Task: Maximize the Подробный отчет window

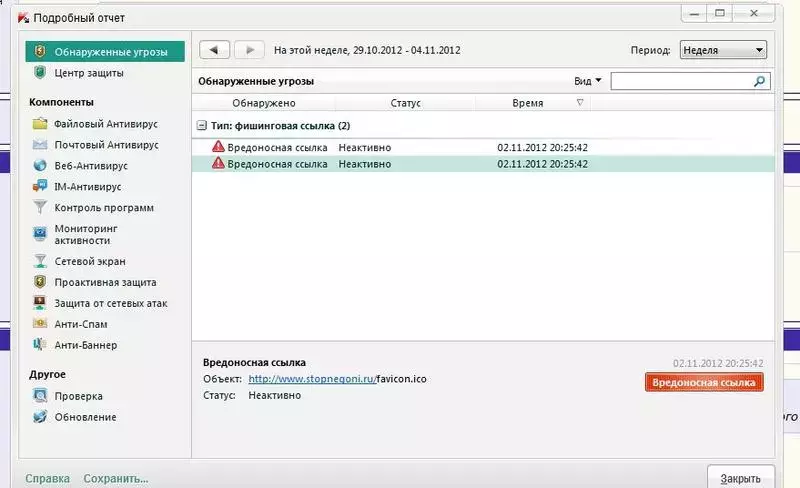Action: click(720, 13)
